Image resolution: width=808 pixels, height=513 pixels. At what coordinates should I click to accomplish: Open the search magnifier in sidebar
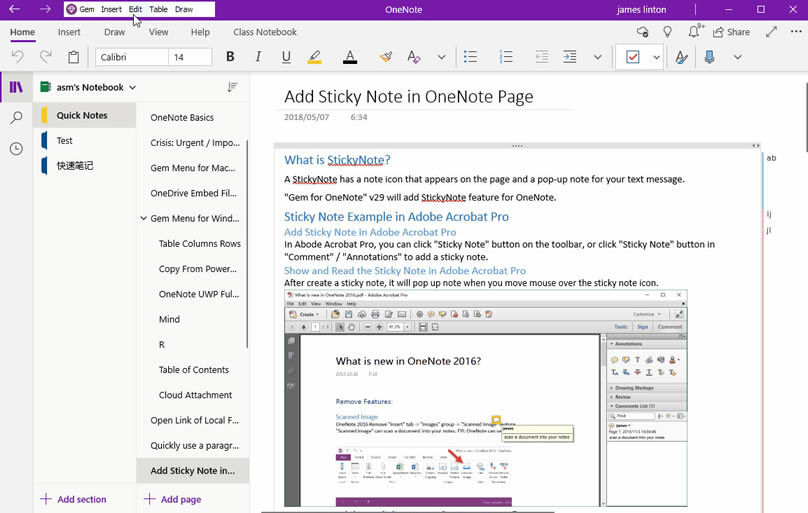pos(16,118)
